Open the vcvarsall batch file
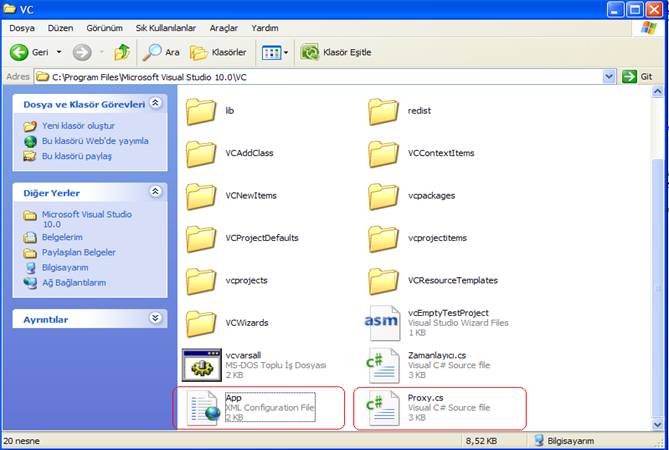The width and height of the screenshot is (669, 450). (202, 365)
